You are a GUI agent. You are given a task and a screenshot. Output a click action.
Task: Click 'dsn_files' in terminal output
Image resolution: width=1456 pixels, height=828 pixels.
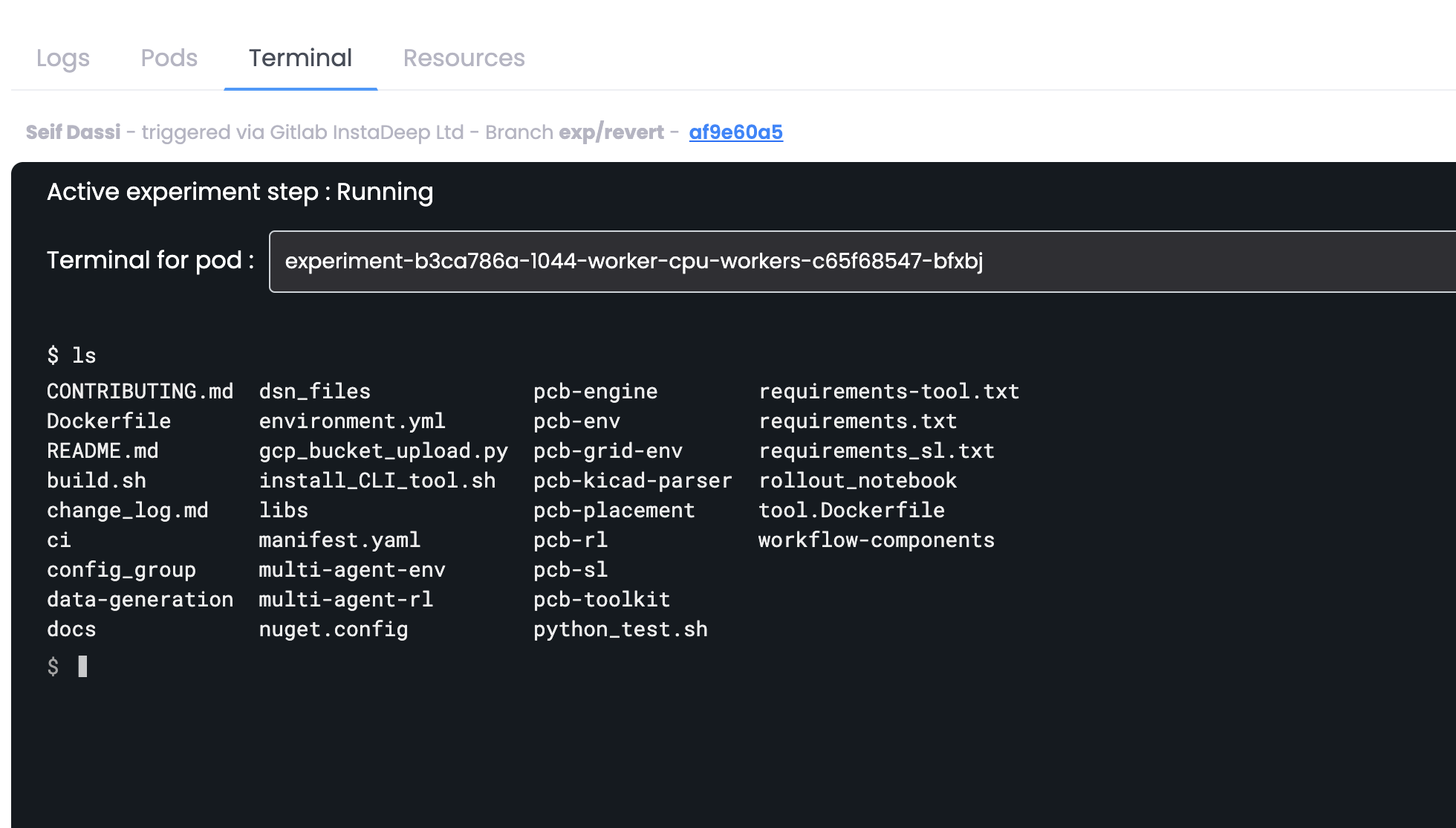pyautogui.click(x=315, y=391)
